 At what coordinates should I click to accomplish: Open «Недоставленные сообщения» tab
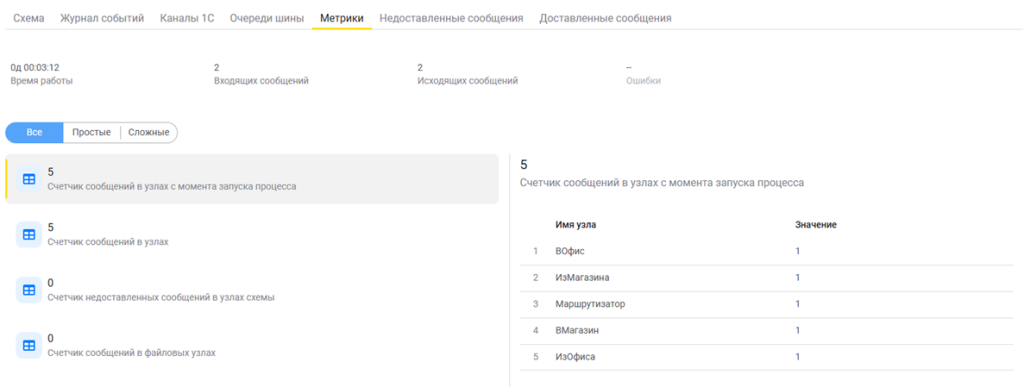[451, 18]
